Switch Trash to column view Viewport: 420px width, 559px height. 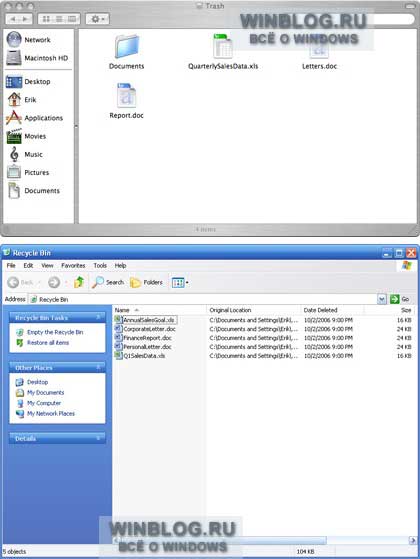72,19
